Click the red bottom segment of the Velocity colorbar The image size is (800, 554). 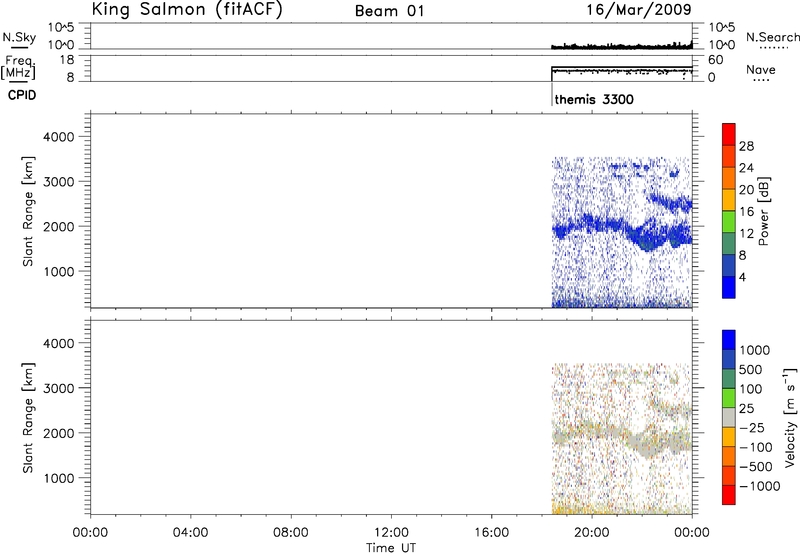(x=729, y=495)
